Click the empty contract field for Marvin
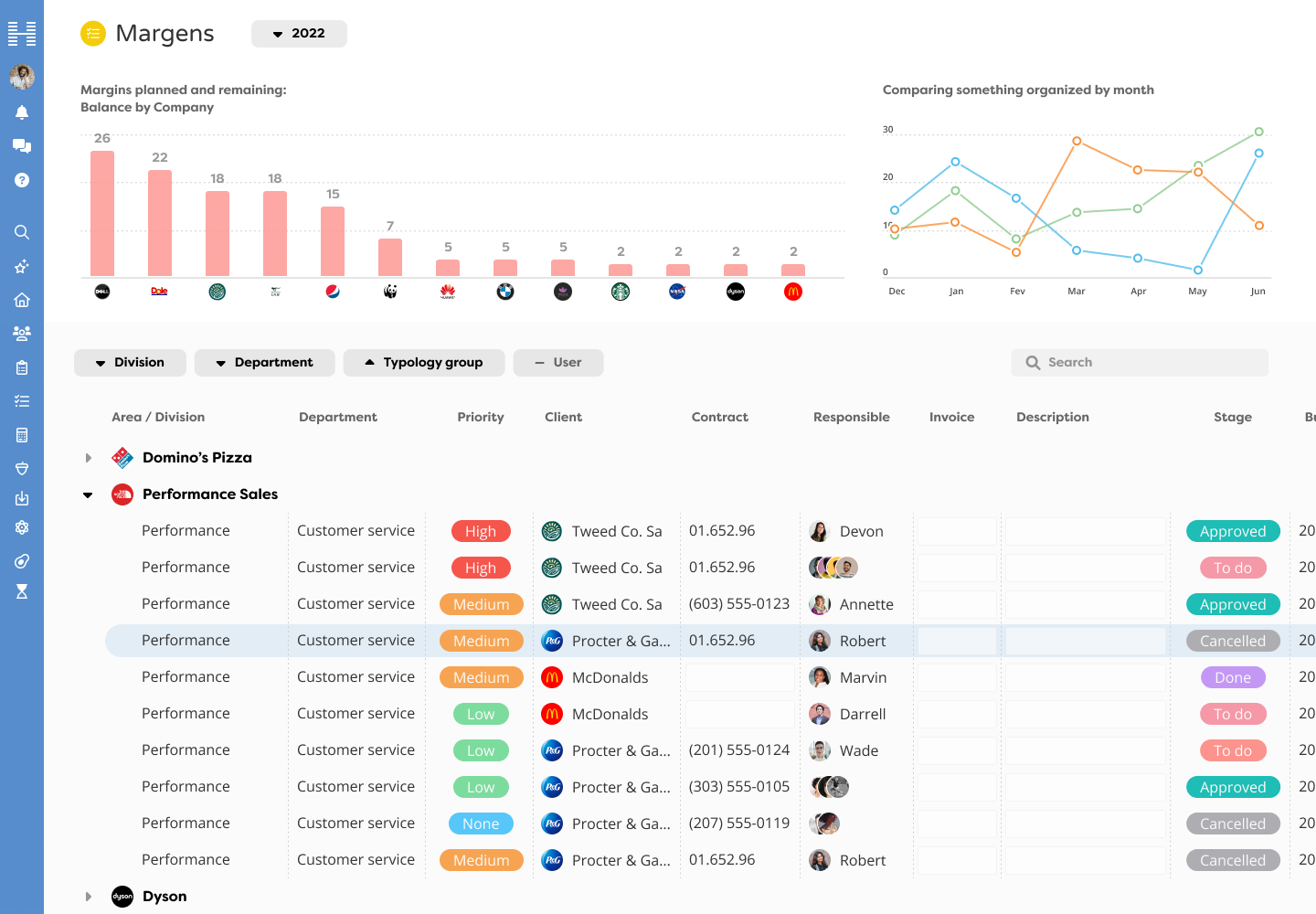The image size is (1316, 914). (x=740, y=677)
